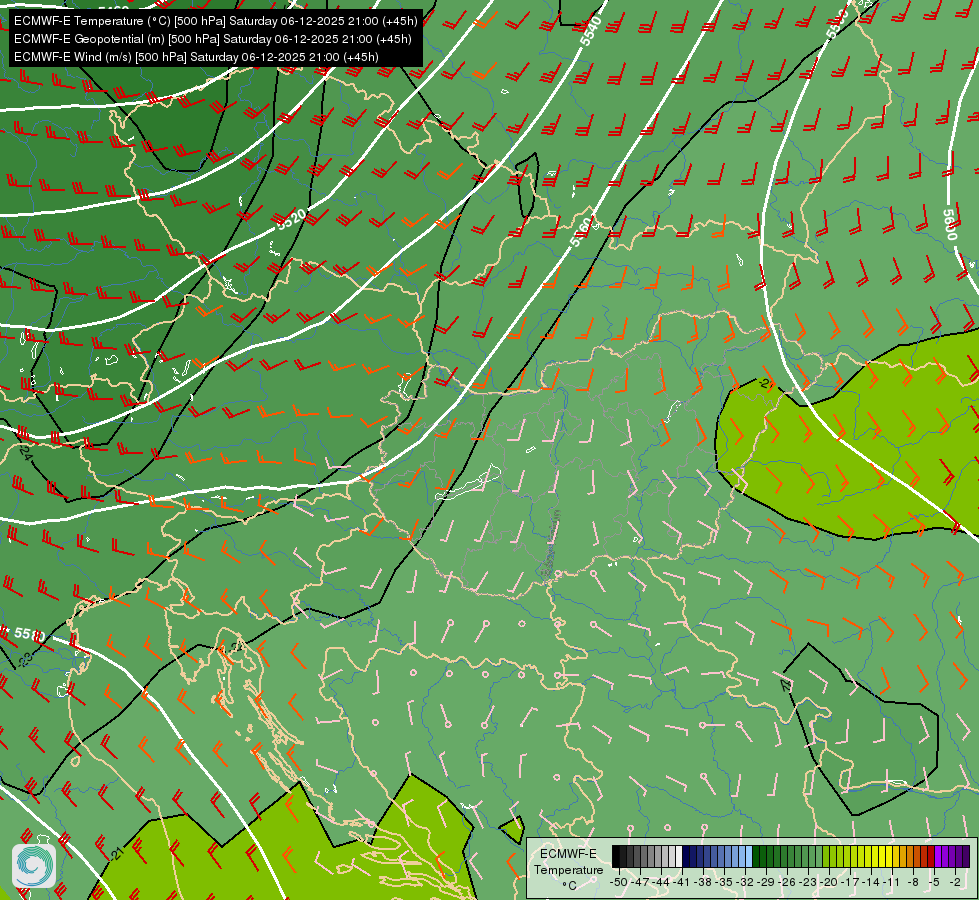
Task: Click the -24 isotherm label
Action: pyautogui.click(x=26, y=452)
